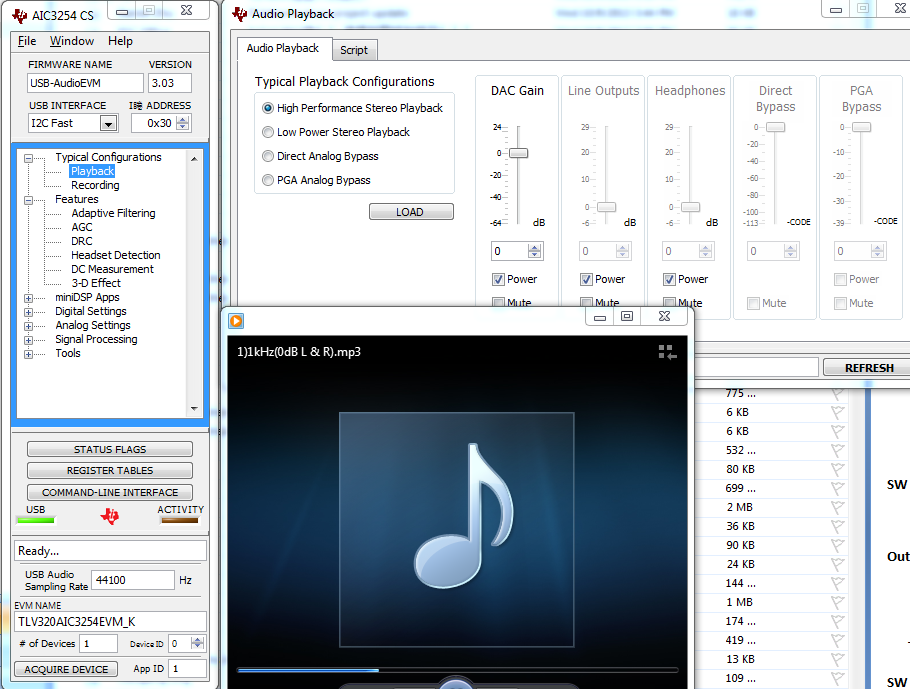Open Adaptive Filtering feature
Viewport: 910px width, 689px height.
(x=113, y=213)
